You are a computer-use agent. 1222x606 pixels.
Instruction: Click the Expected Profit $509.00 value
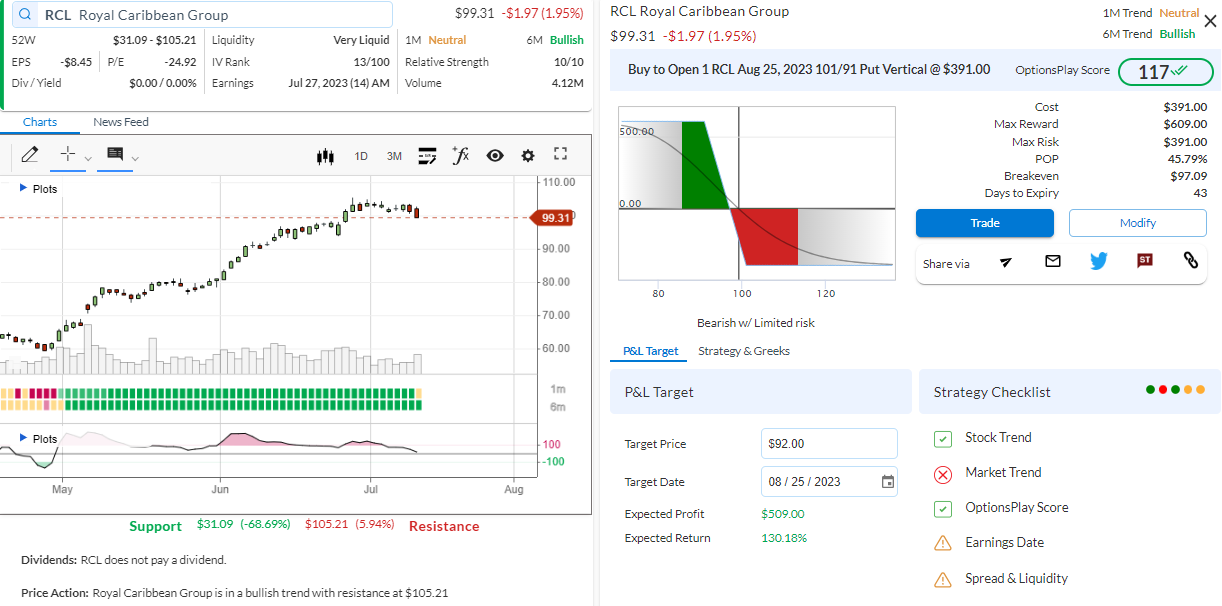[783, 514]
